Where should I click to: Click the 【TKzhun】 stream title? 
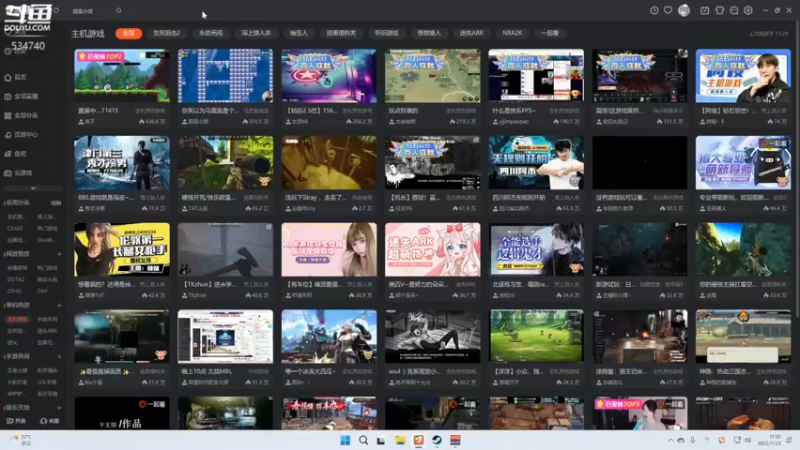[210, 284]
